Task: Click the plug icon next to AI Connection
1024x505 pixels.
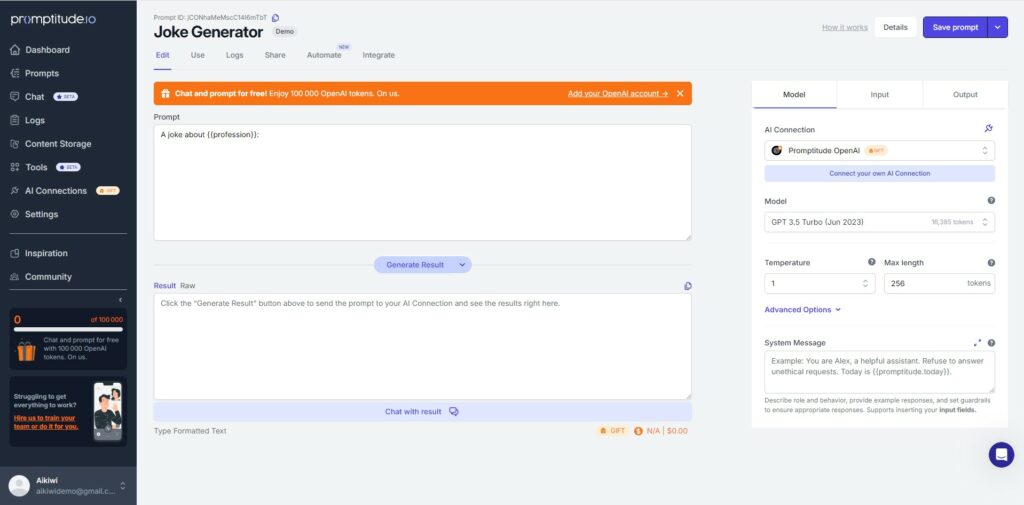Action: pos(989,129)
